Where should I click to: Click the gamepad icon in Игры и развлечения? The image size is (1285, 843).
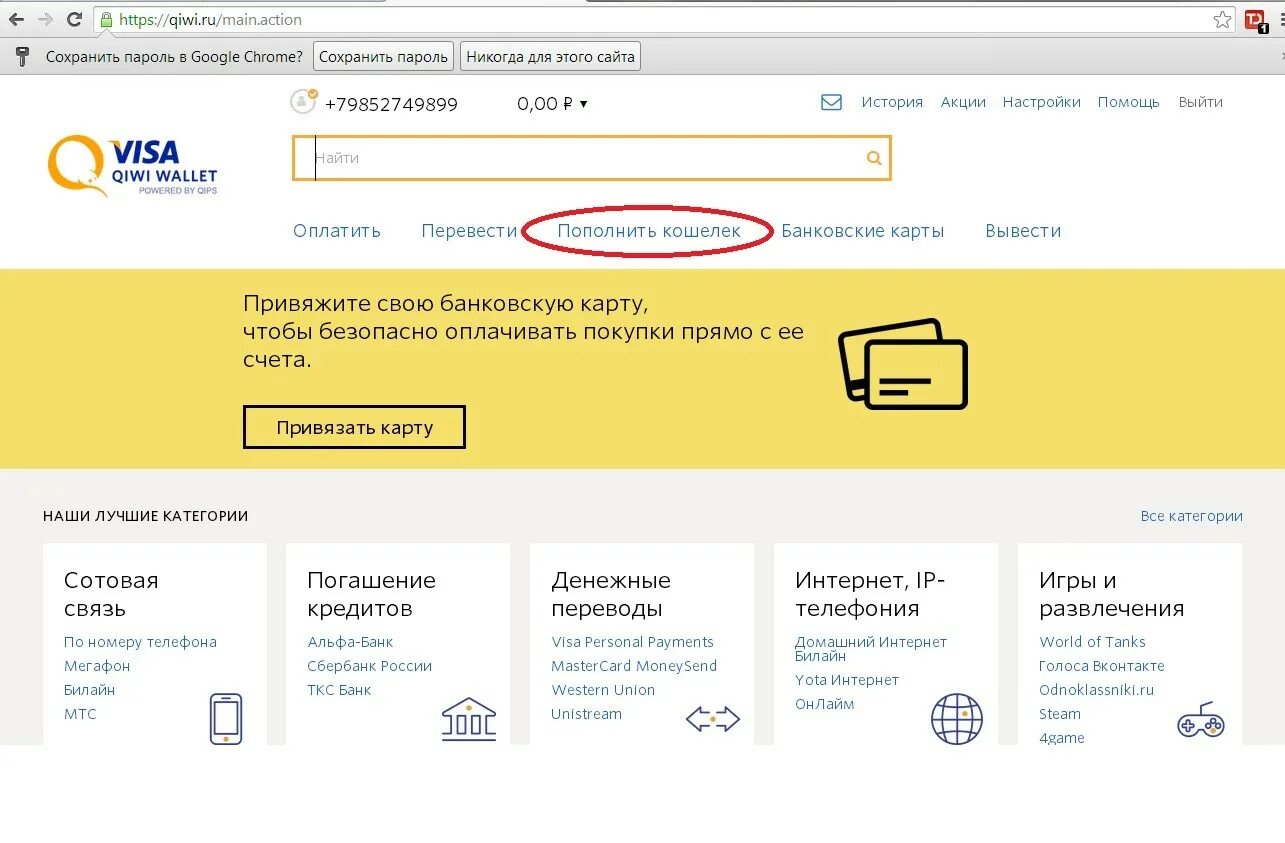1201,720
